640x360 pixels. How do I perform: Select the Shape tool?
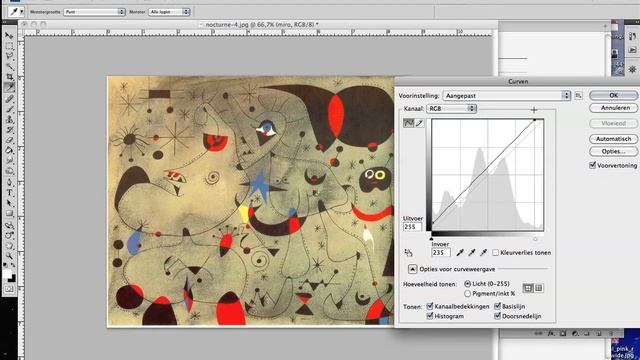point(9,214)
